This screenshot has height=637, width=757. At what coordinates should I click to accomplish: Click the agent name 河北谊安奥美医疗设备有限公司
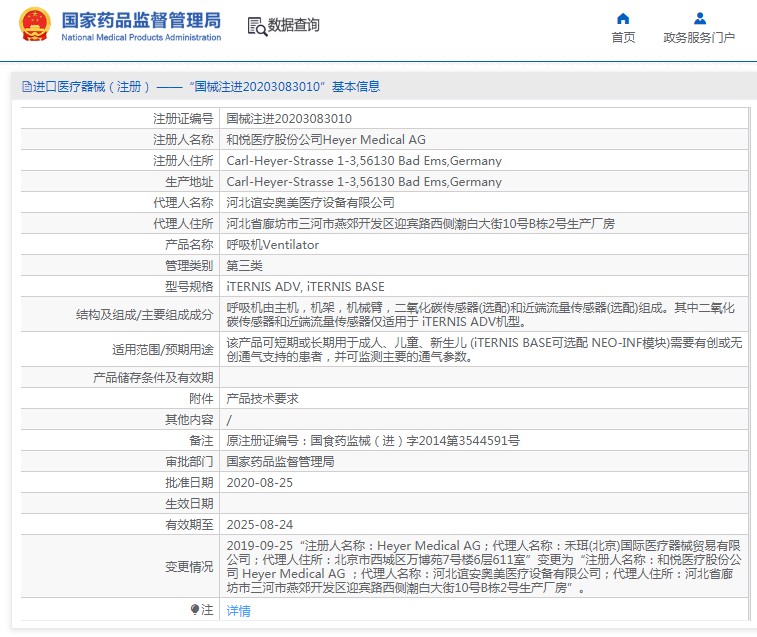click(x=310, y=202)
